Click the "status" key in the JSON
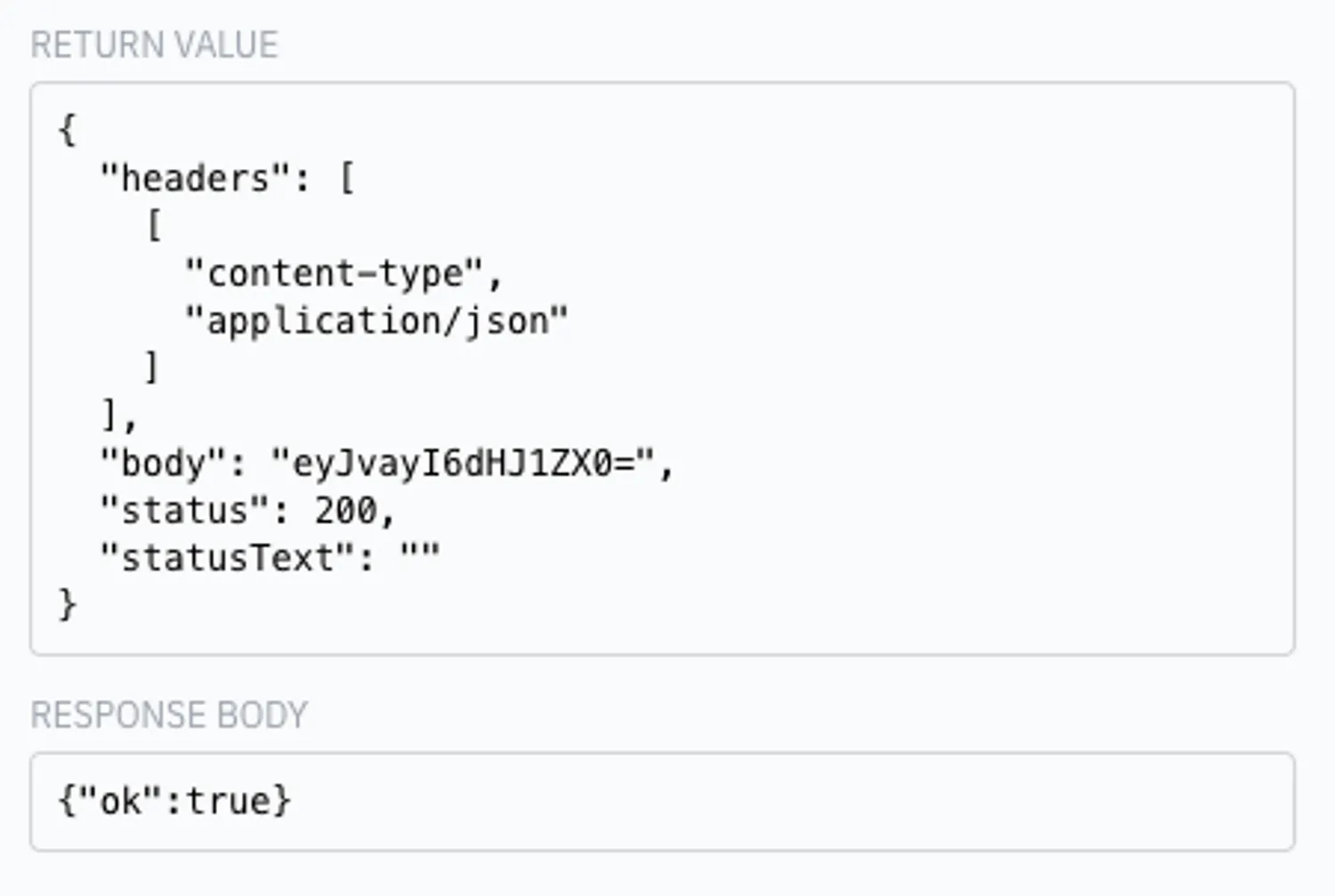 (x=185, y=511)
